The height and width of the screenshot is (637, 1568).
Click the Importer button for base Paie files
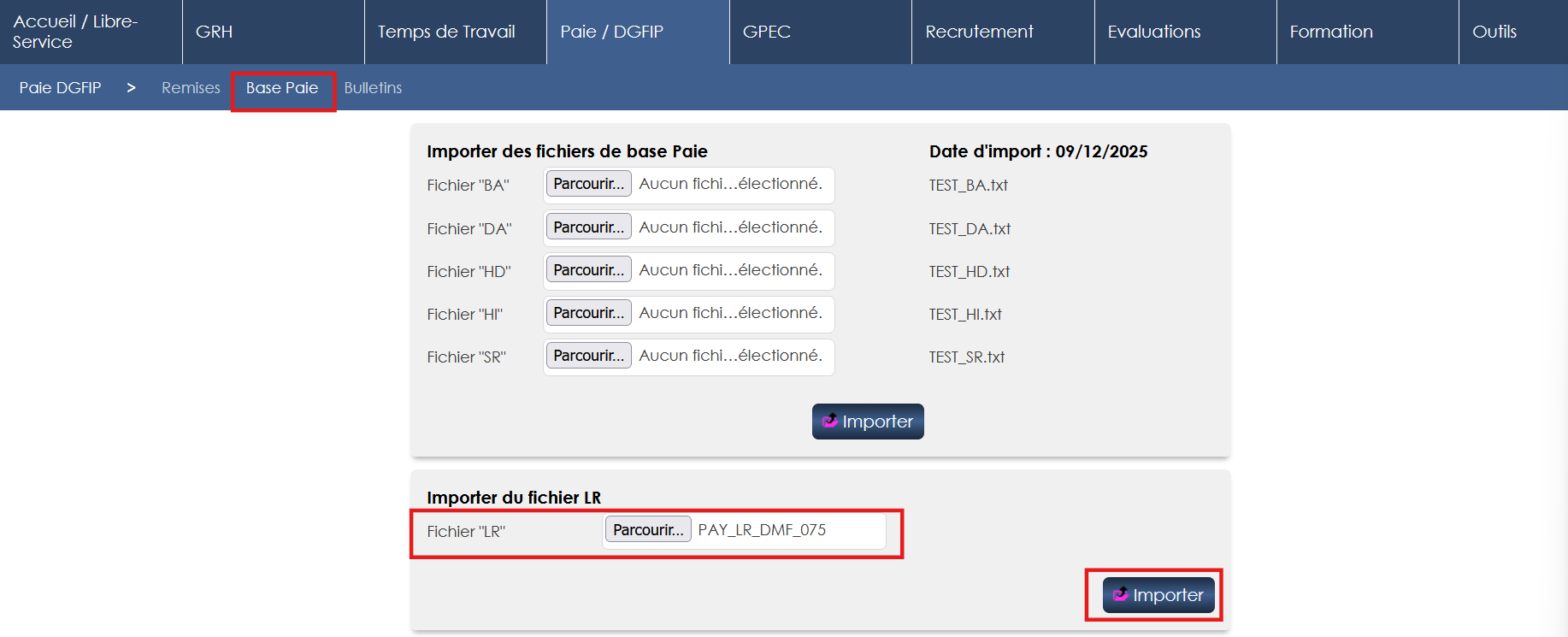click(867, 422)
